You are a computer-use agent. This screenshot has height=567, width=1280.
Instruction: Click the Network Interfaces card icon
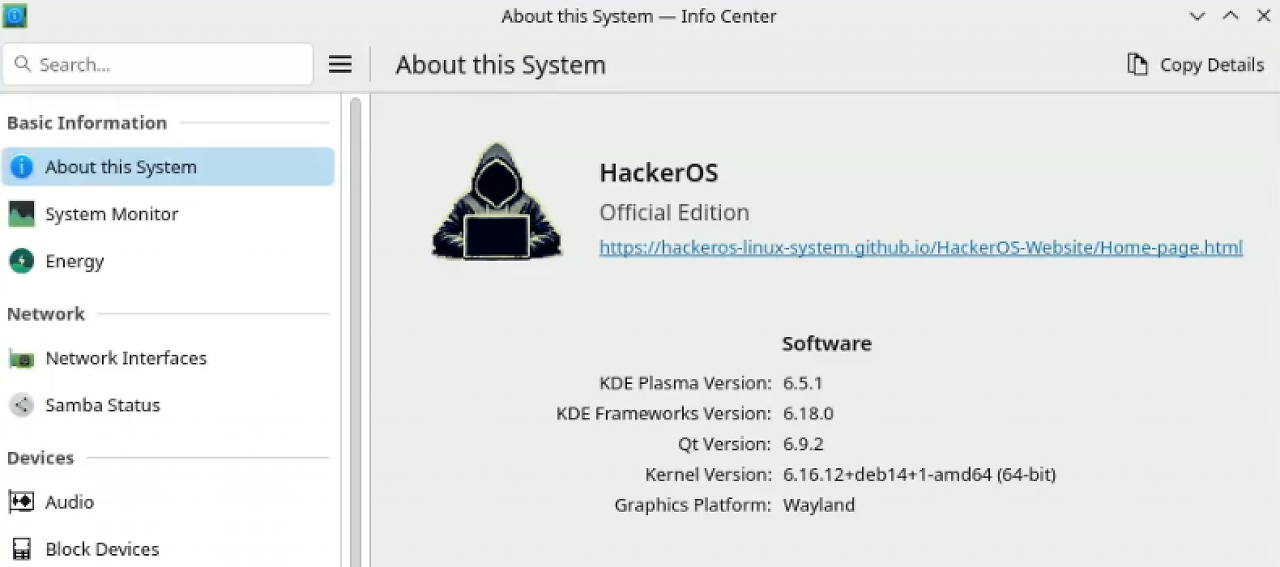(21, 358)
